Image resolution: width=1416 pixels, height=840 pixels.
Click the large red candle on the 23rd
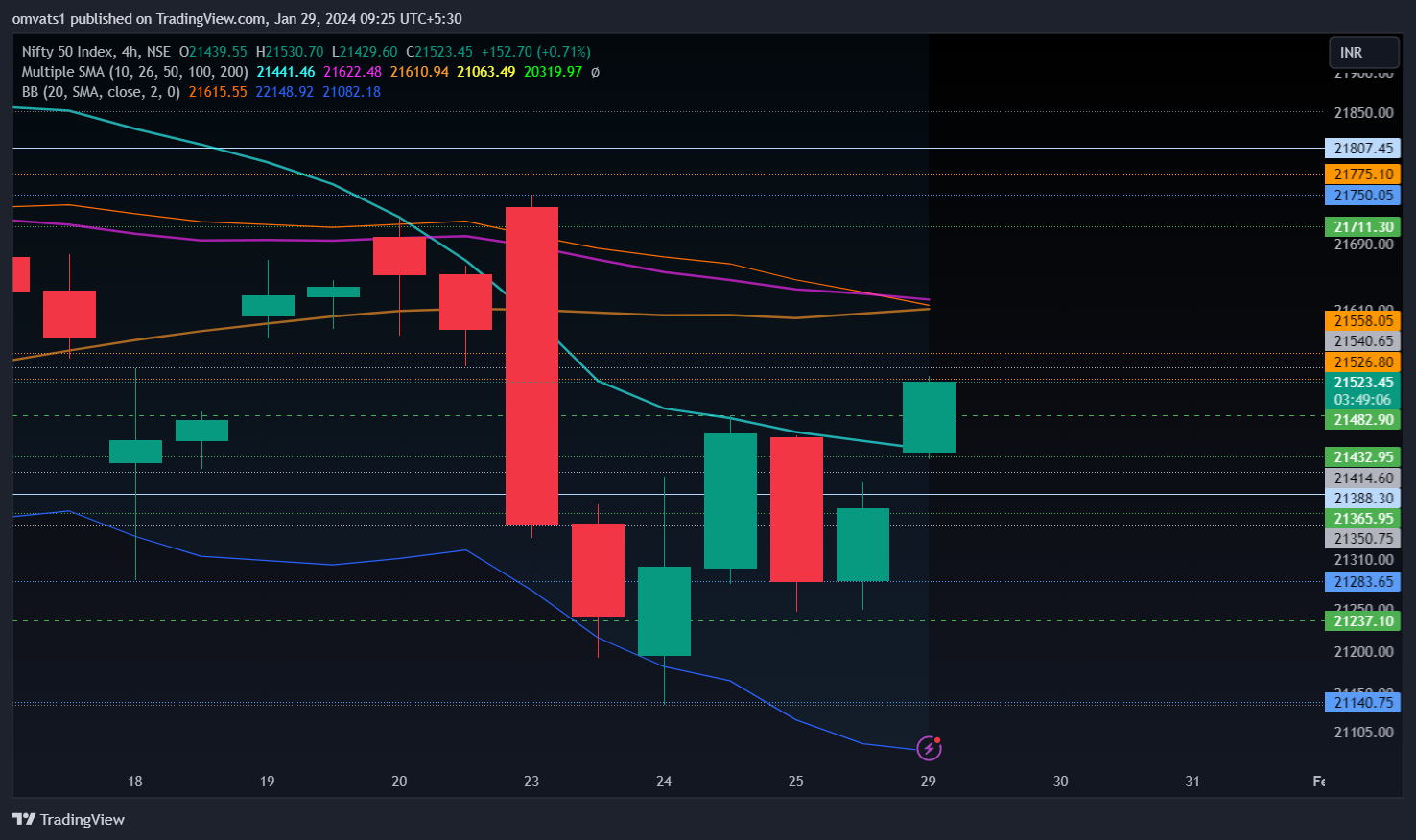point(531,365)
